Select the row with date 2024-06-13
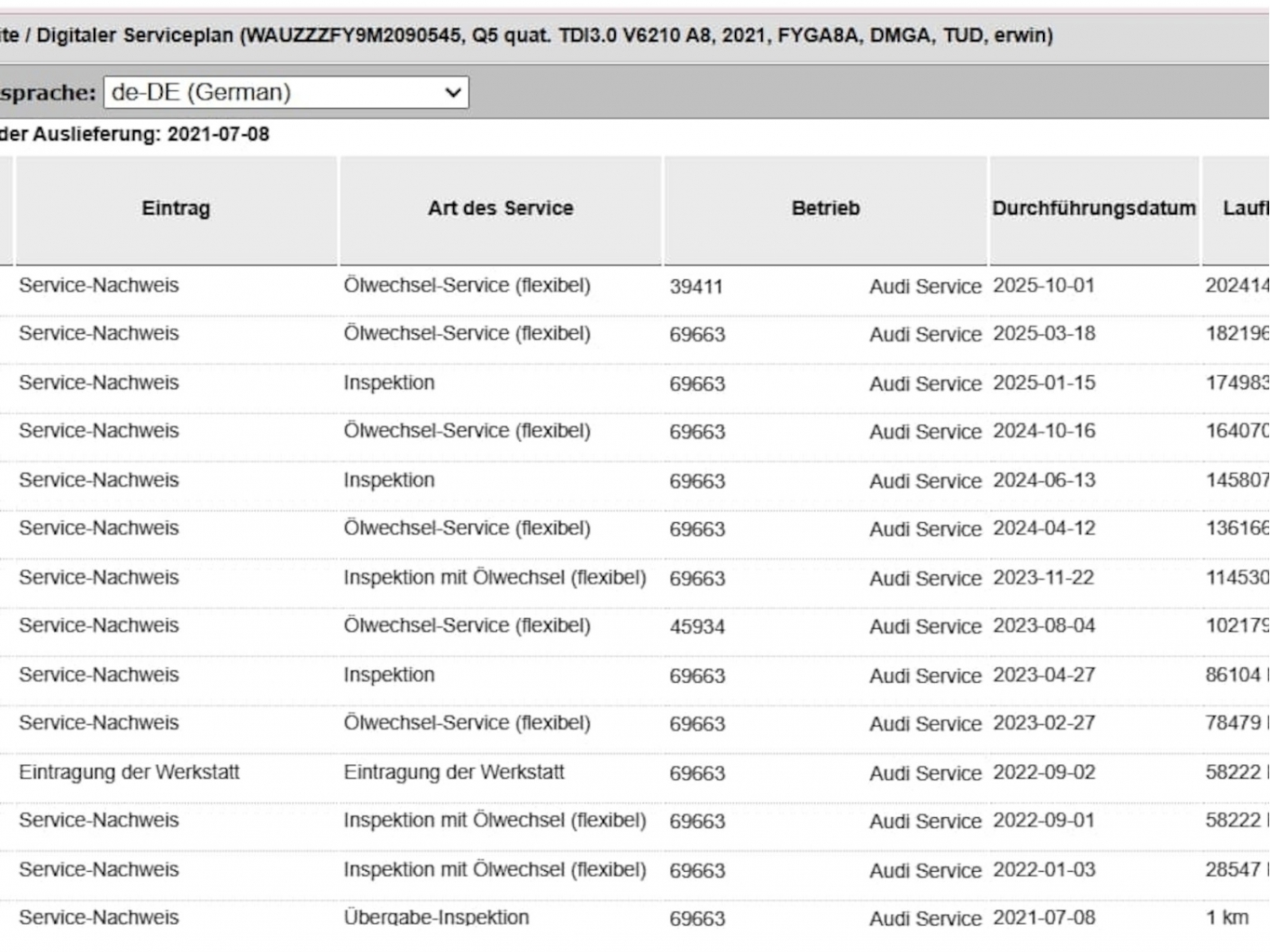The image size is (1270, 952). click(635, 480)
